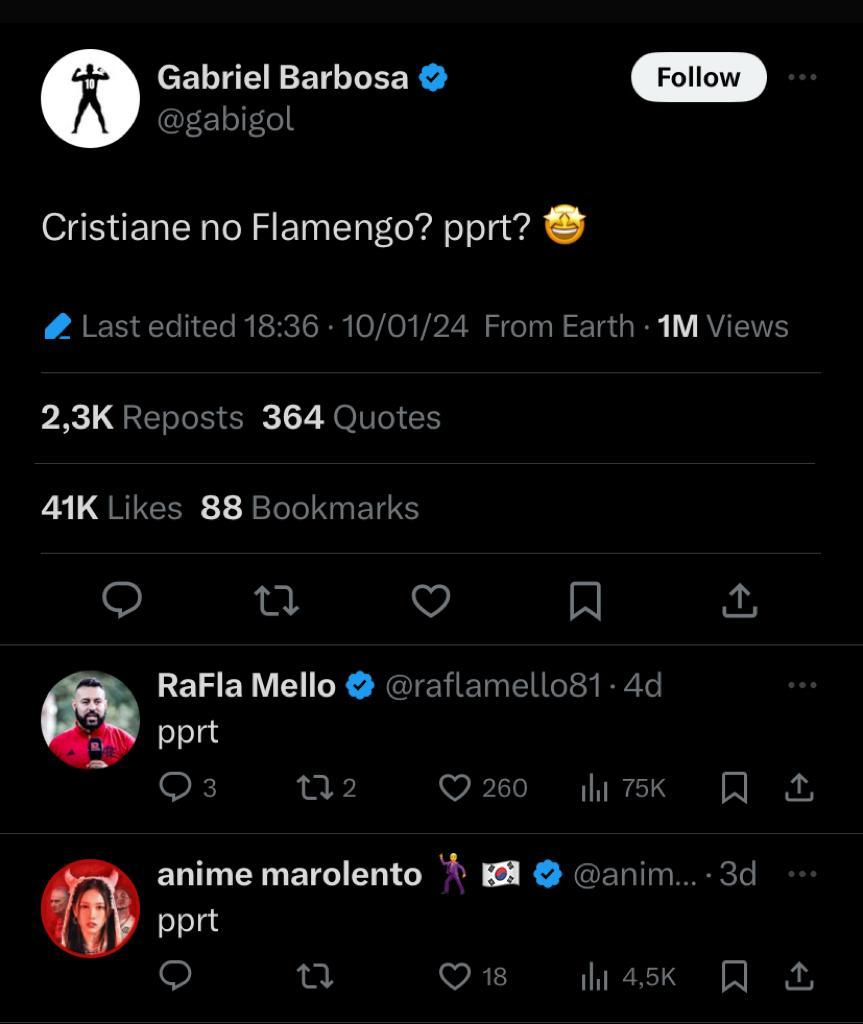Bookmark the main tweet by Gabriel Barbosa

click(x=585, y=600)
